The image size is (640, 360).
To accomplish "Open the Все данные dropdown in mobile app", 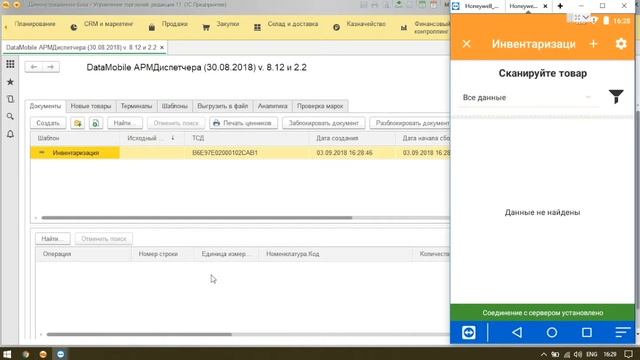I will click(529, 98).
